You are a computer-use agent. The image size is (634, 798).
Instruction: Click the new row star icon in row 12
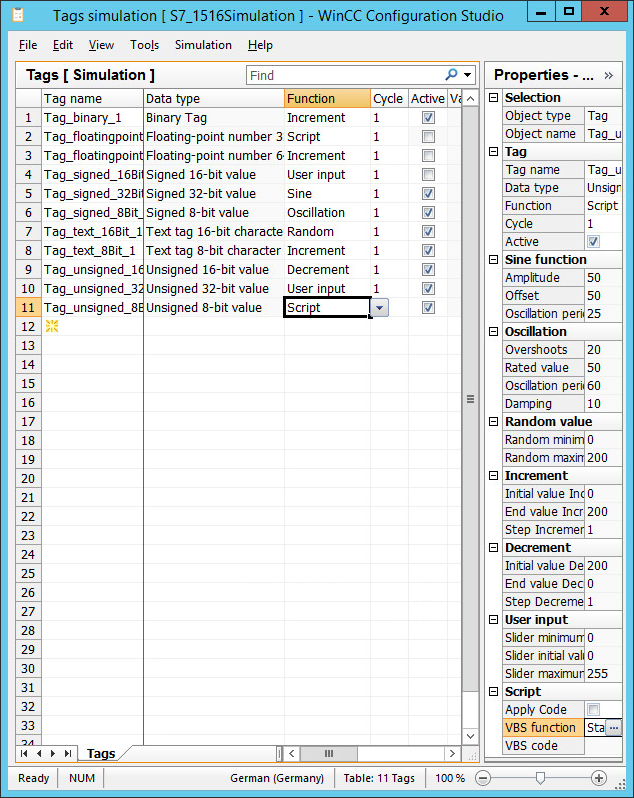click(x=51, y=327)
